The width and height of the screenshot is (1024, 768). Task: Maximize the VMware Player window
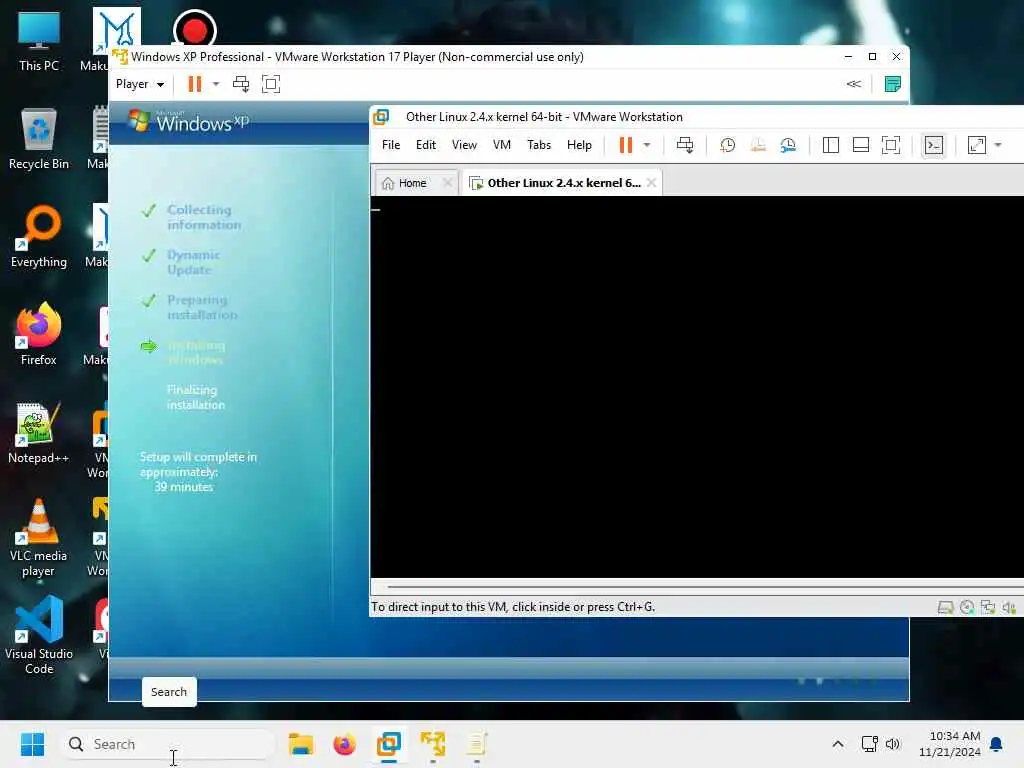click(x=872, y=57)
